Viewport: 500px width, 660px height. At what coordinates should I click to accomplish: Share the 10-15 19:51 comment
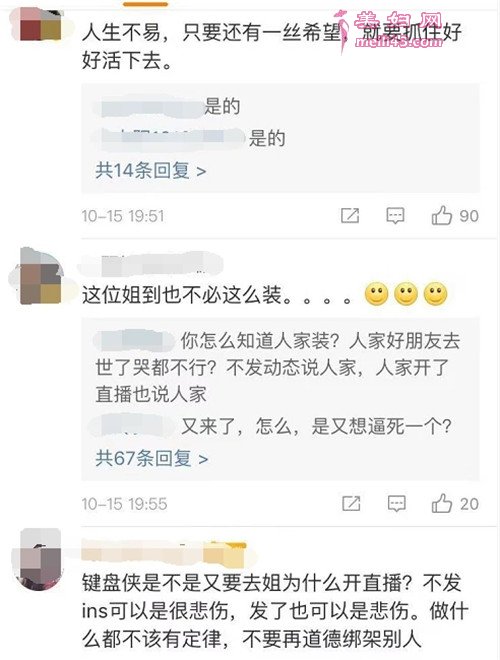[350, 216]
